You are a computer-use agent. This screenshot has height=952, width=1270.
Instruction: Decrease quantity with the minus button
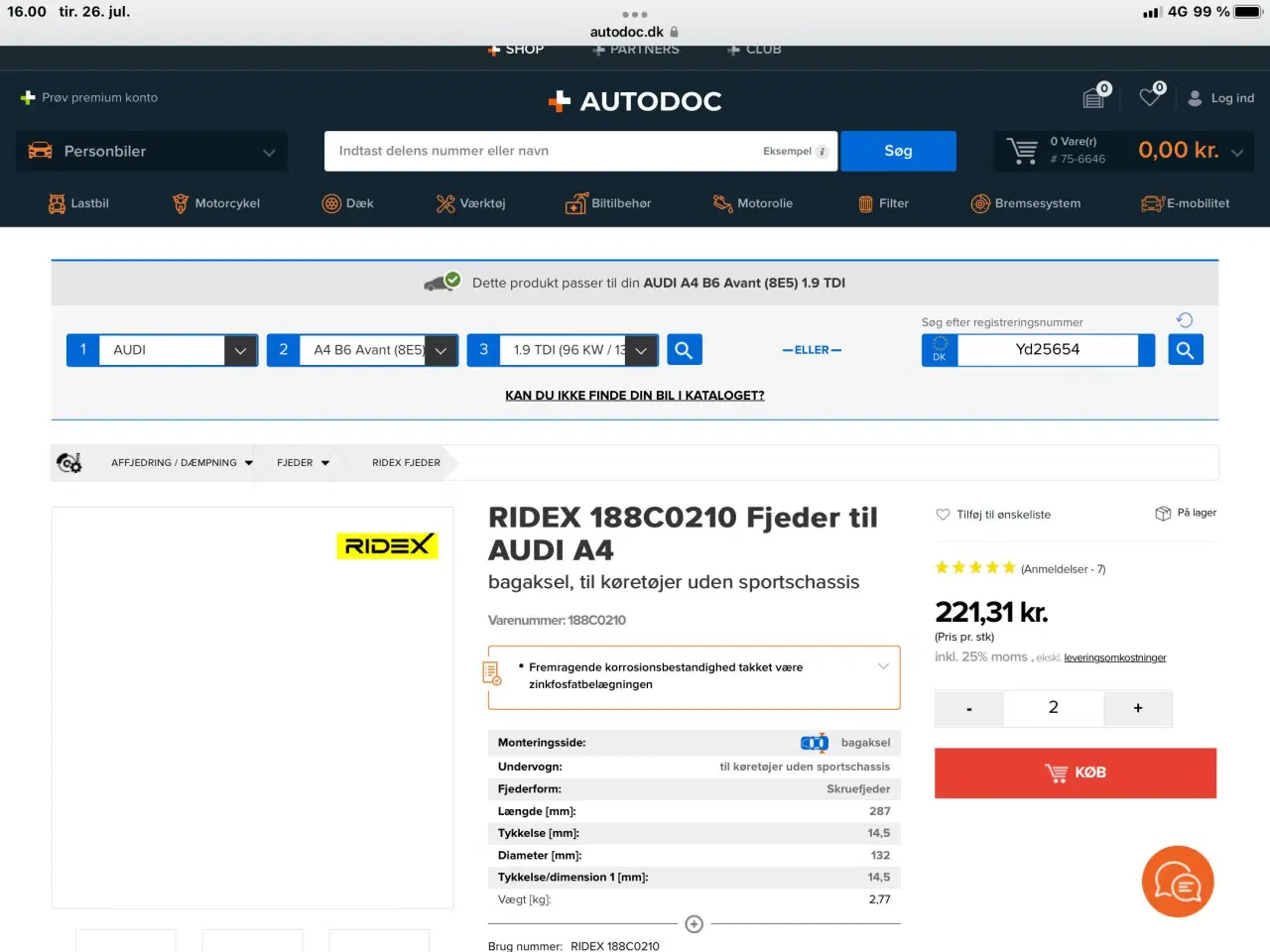pos(969,708)
